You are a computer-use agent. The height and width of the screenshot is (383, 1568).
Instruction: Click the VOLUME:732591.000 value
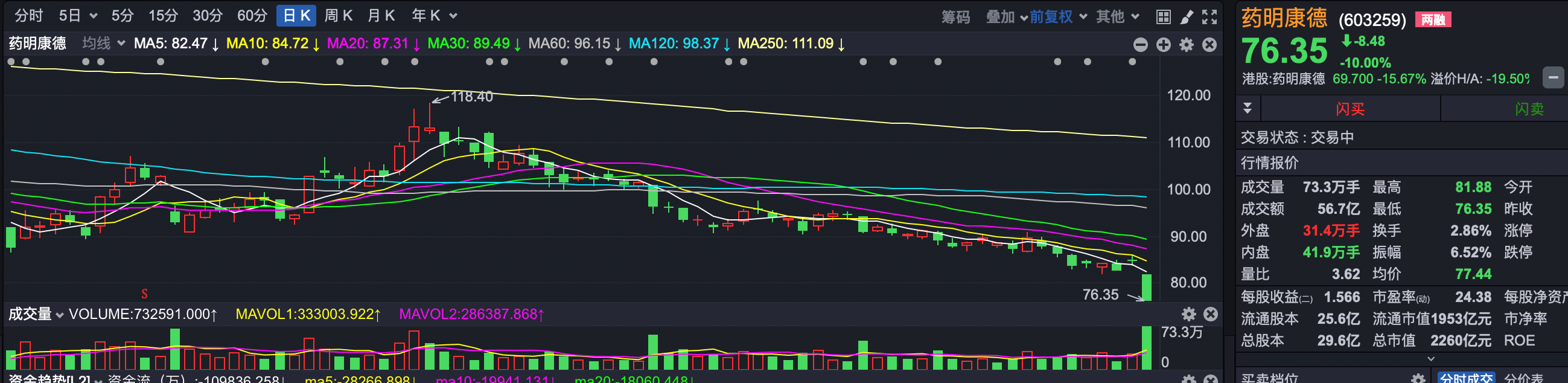pyautogui.click(x=142, y=314)
